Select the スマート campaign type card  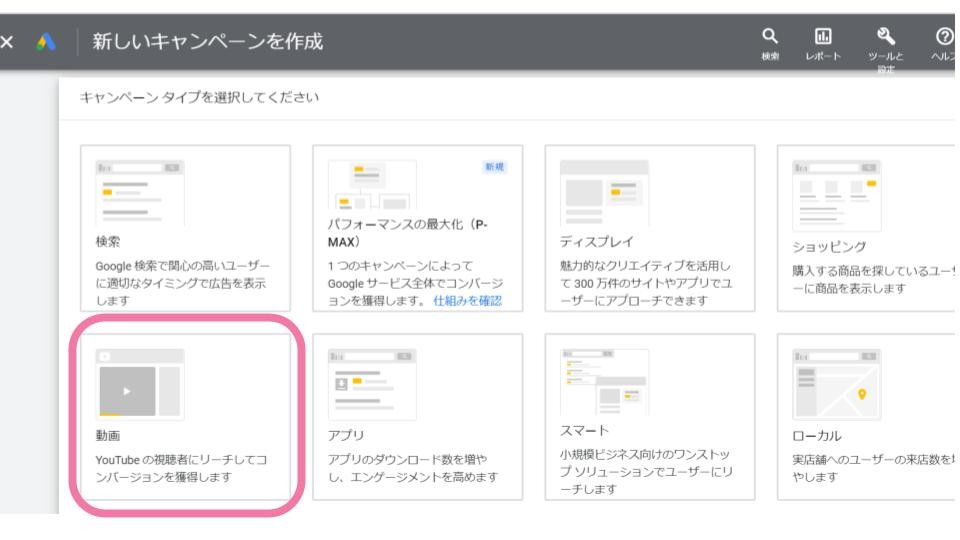pyautogui.click(x=650, y=417)
